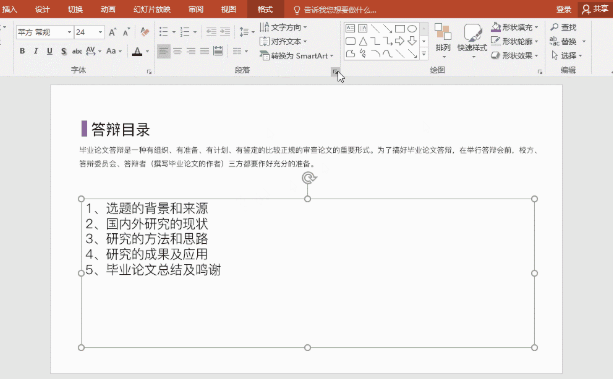Decrease font size with small A icon
This screenshot has height=379, width=613.
click(126, 32)
